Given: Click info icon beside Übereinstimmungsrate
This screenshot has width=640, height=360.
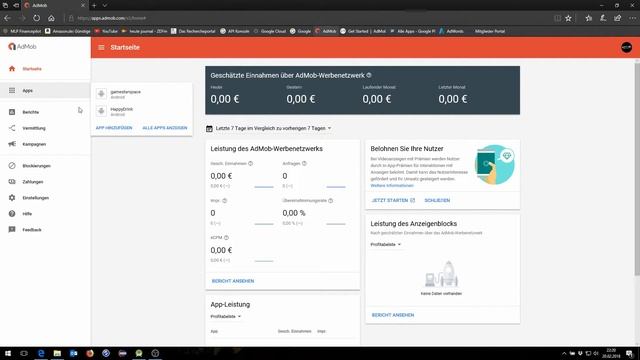Looking at the screenshot, I should 331,200.
